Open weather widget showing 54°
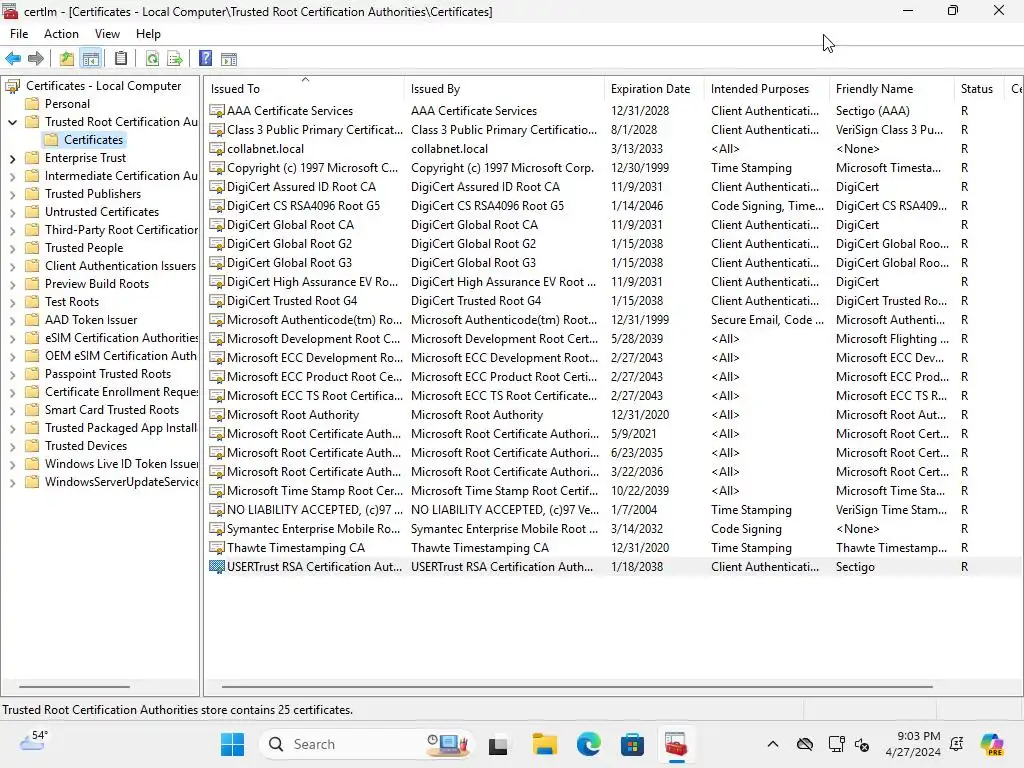 coord(34,741)
